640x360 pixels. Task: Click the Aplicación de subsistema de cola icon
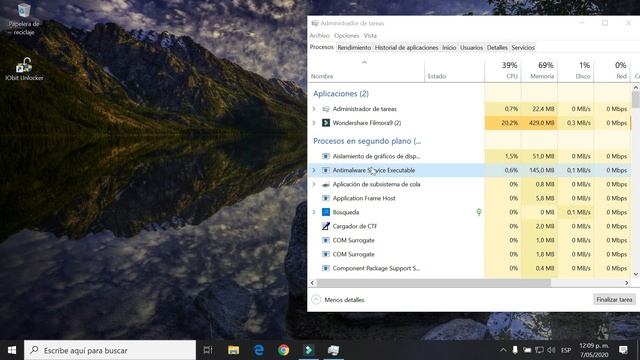pos(326,184)
